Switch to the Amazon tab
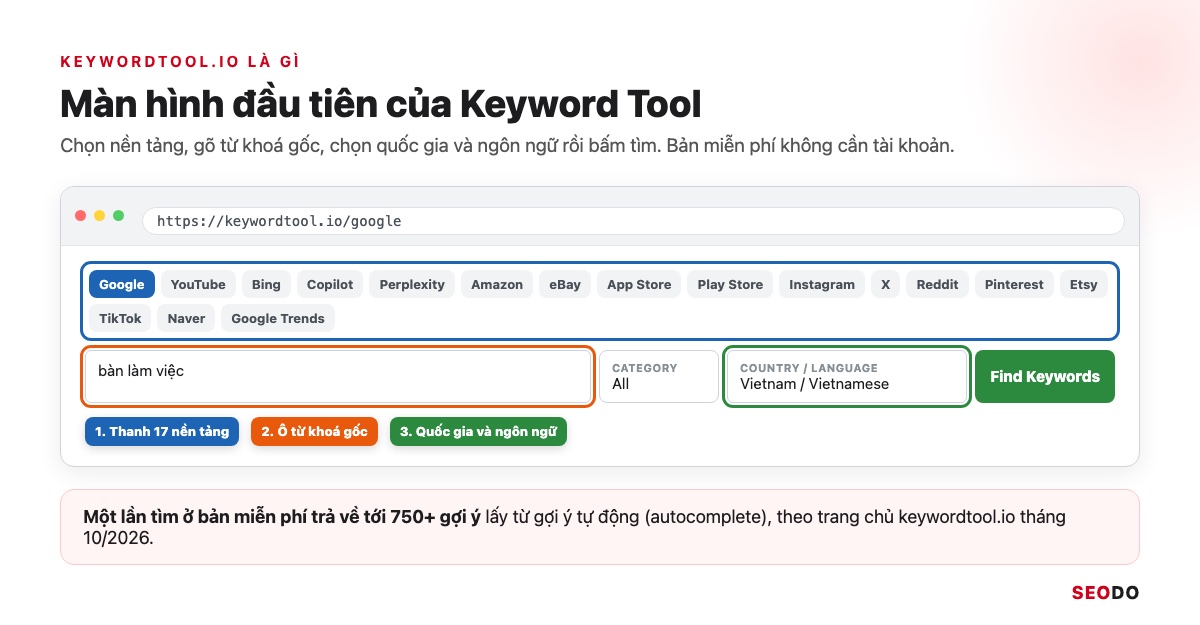 497,284
